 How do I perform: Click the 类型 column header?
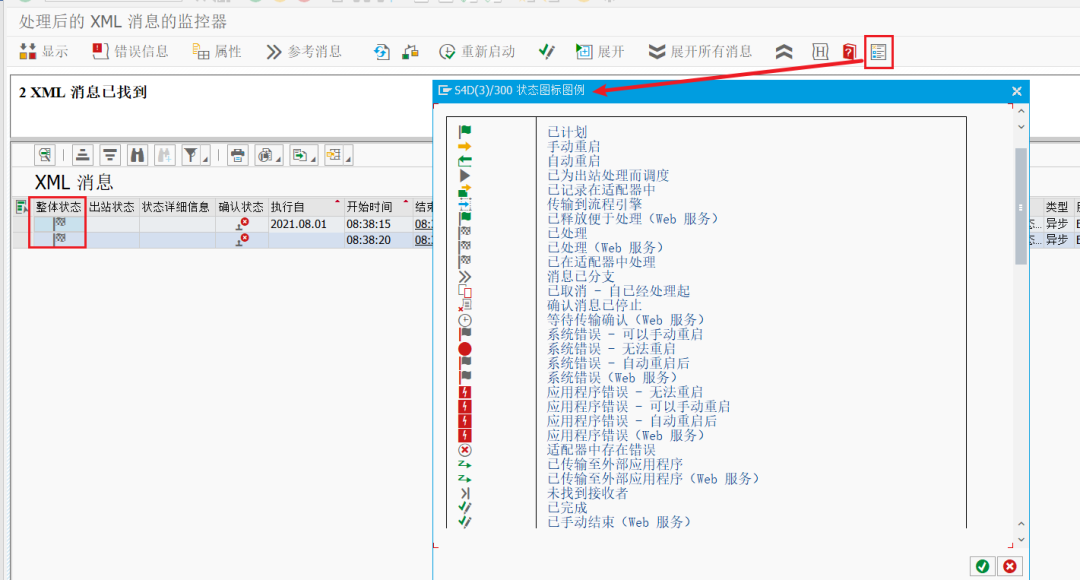coord(1057,207)
